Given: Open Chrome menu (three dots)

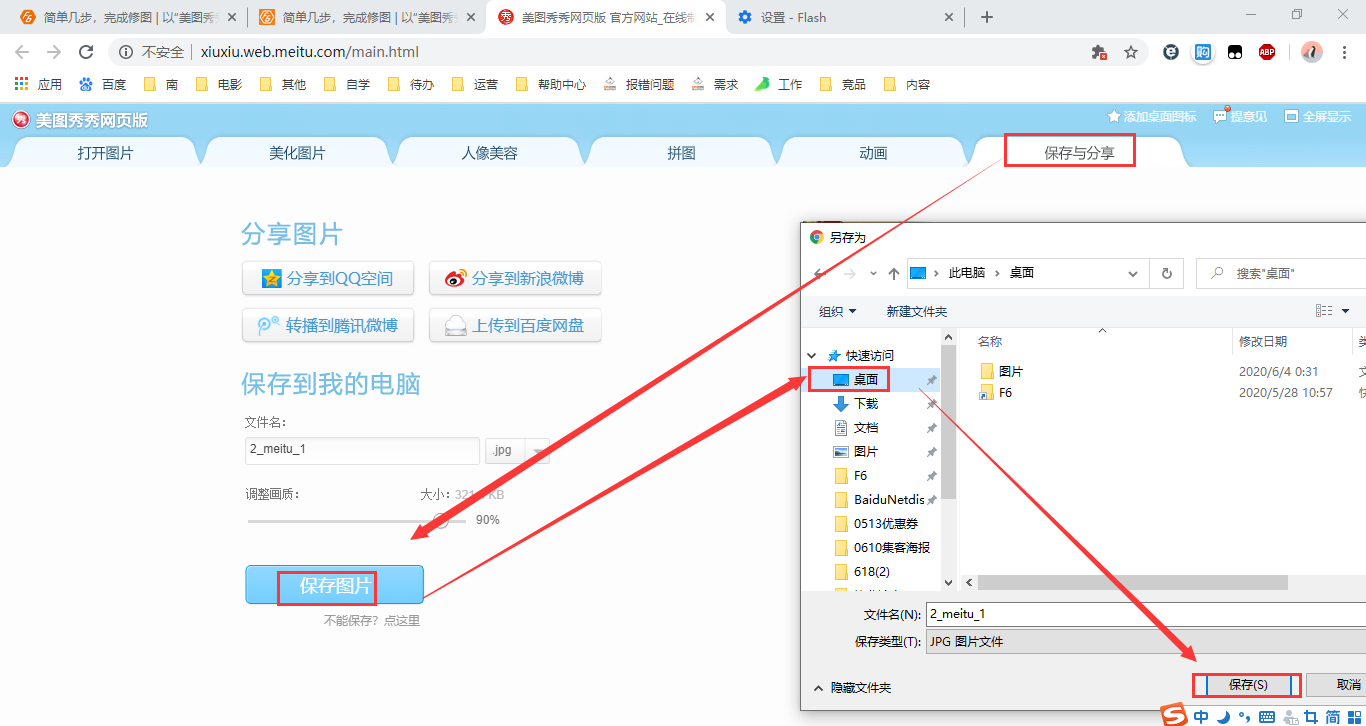Looking at the screenshot, I should (1343, 52).
